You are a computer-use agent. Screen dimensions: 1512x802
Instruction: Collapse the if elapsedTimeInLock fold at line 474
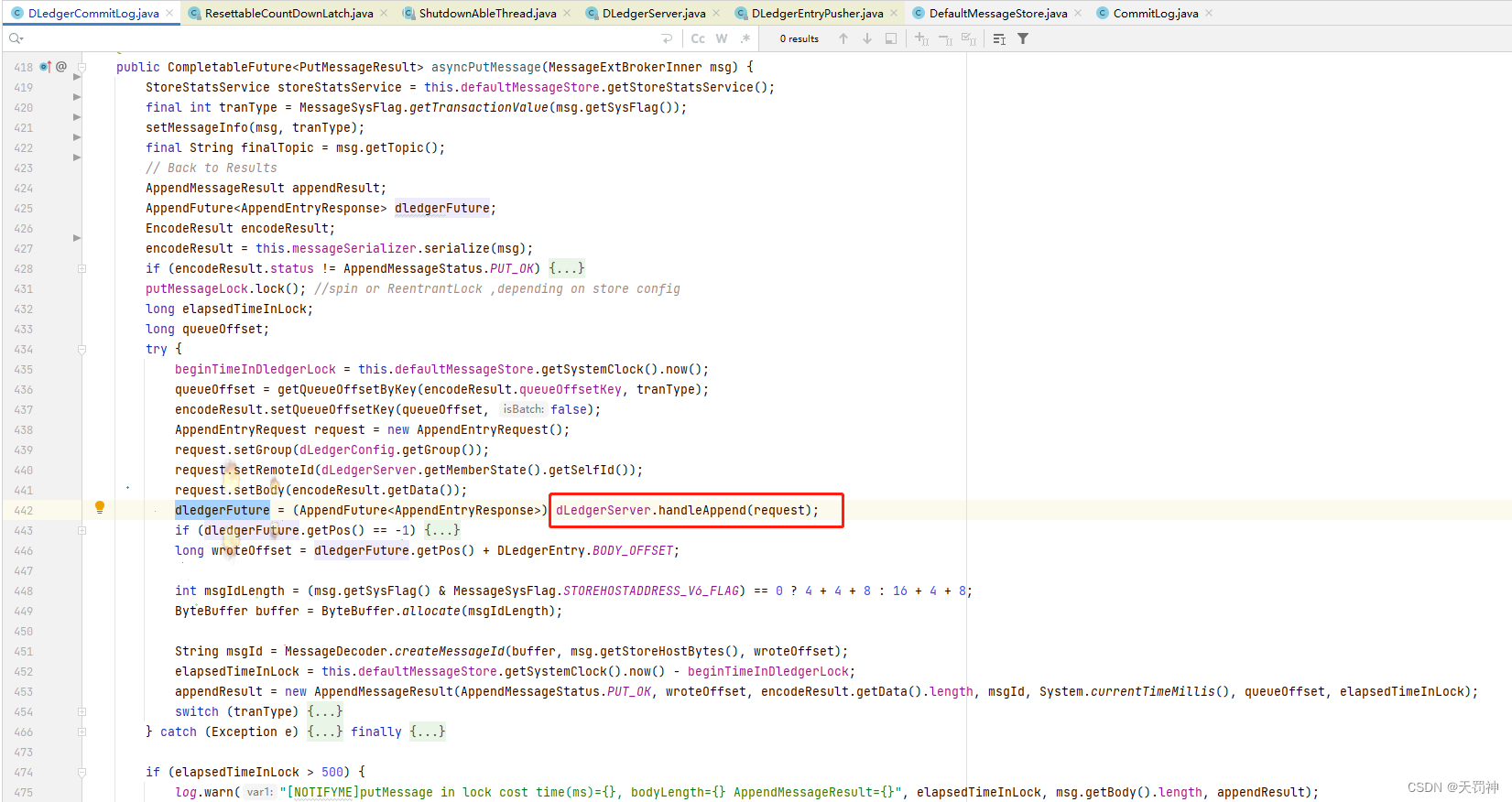tap(82, 772)
